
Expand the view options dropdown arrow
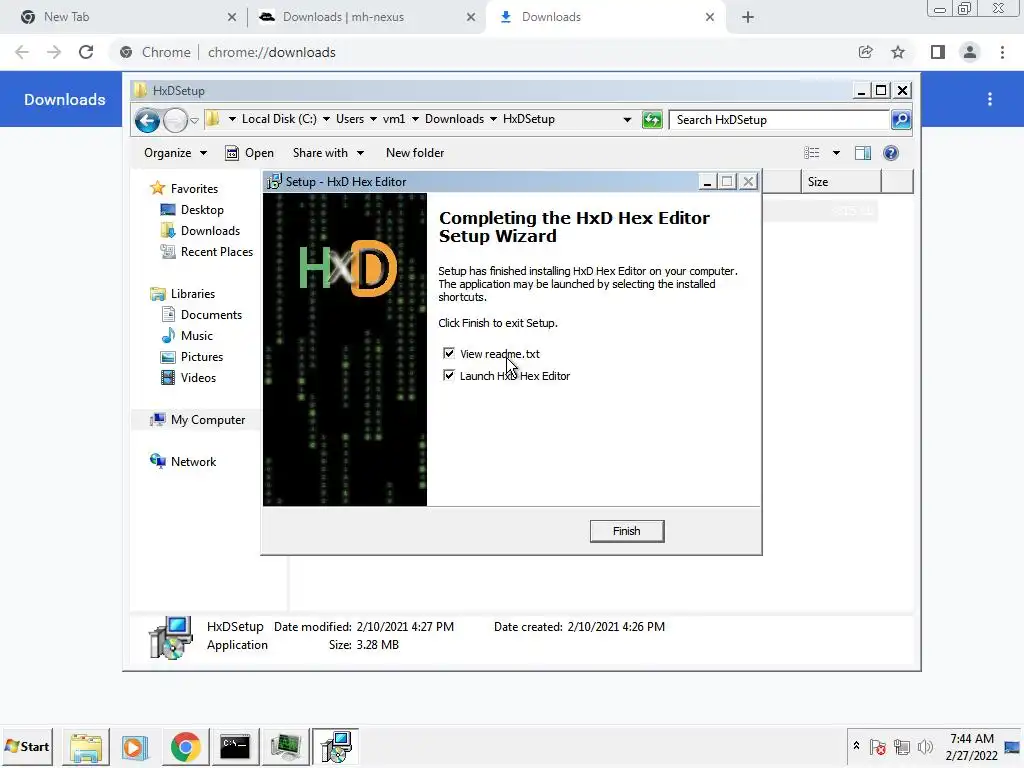pos(836,153)
